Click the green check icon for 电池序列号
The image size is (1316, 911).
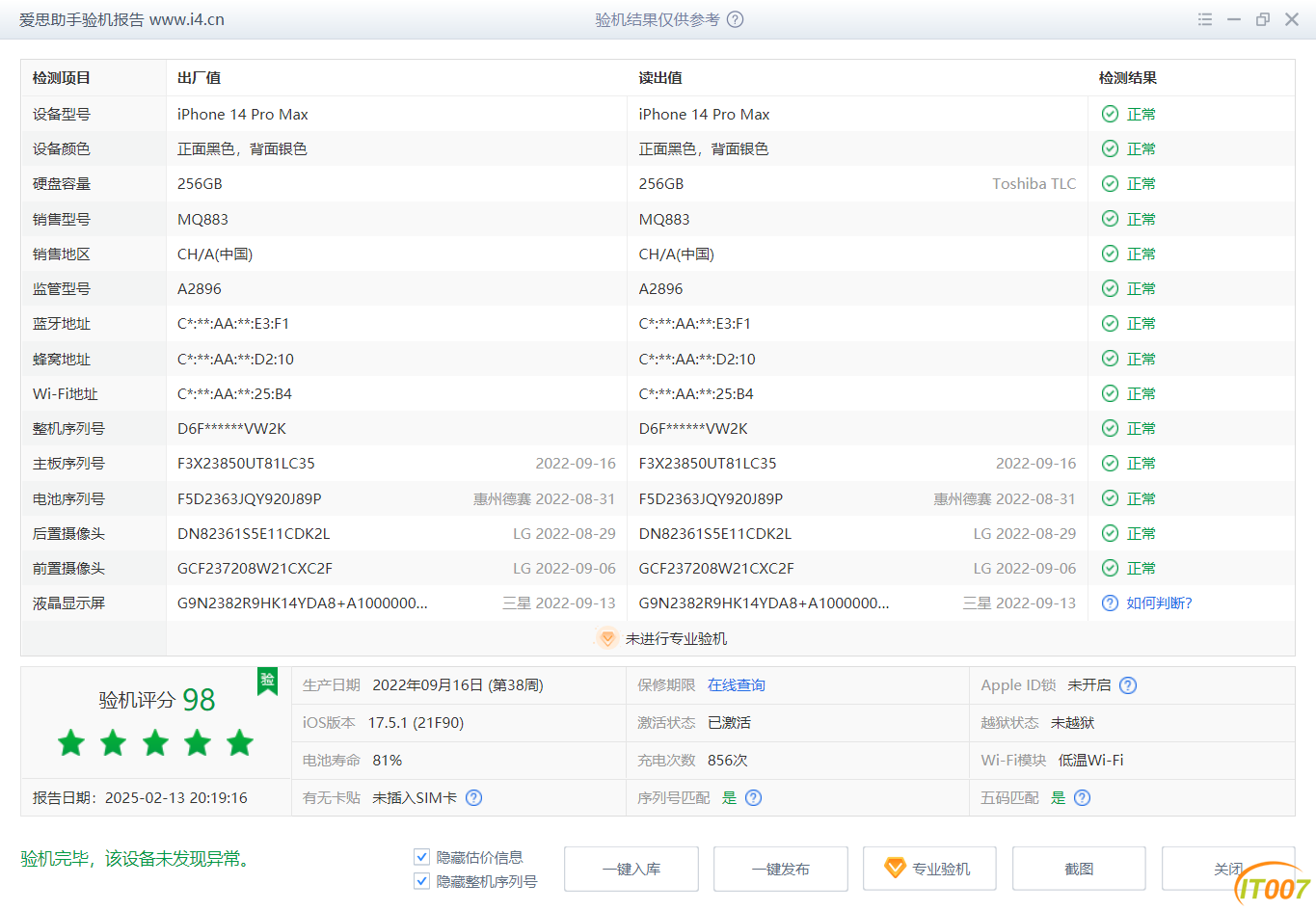click(x=1110, y=498)
